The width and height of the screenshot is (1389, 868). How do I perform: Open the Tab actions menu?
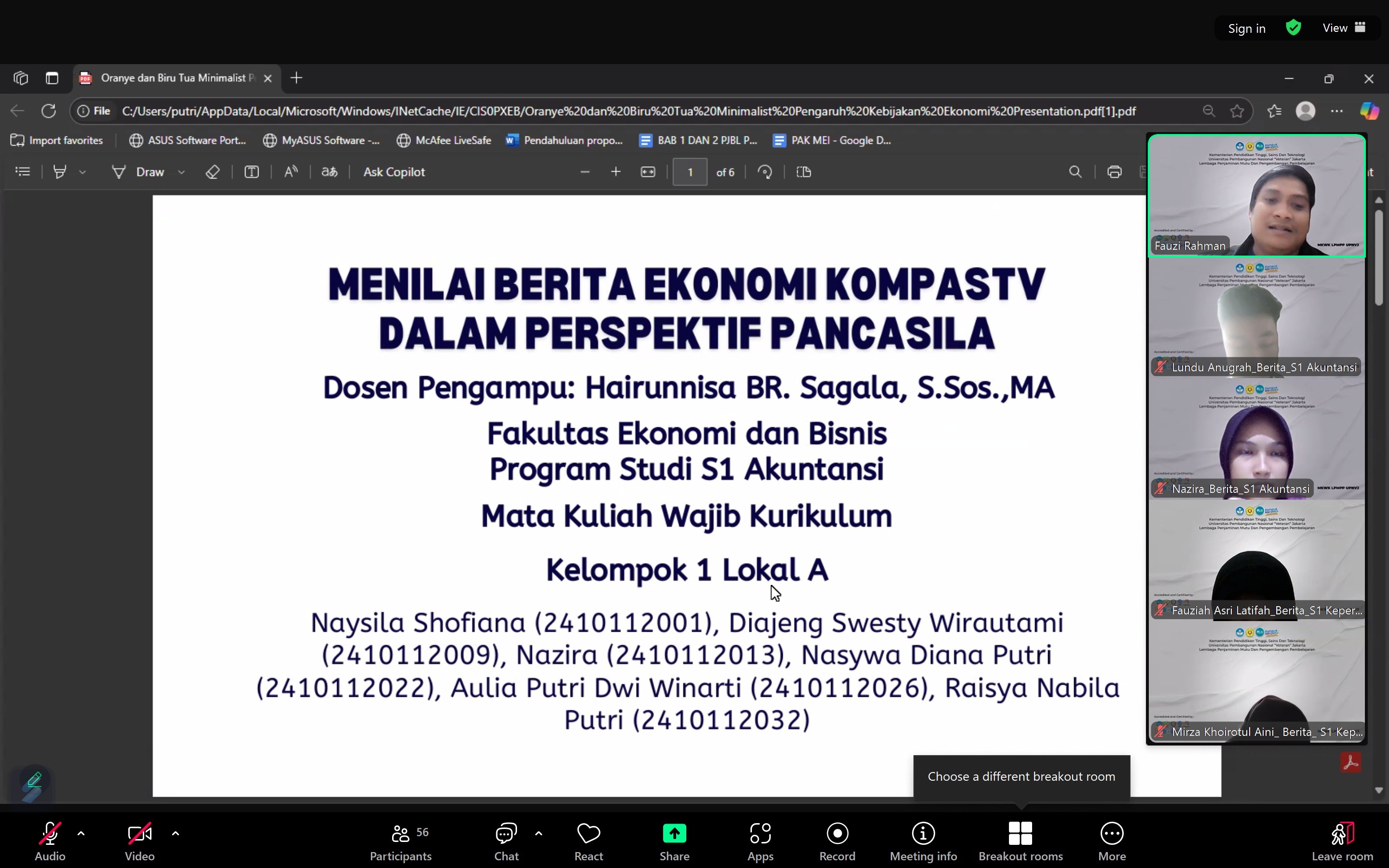pos(52,78)
